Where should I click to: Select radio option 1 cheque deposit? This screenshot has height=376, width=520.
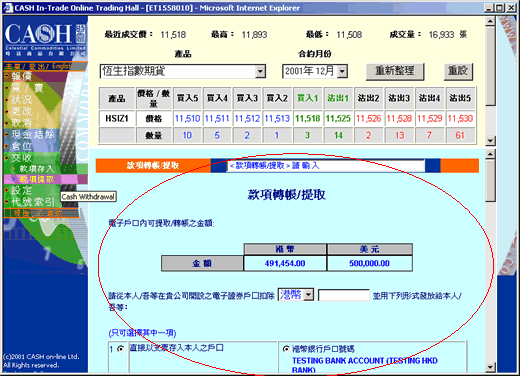120,349
